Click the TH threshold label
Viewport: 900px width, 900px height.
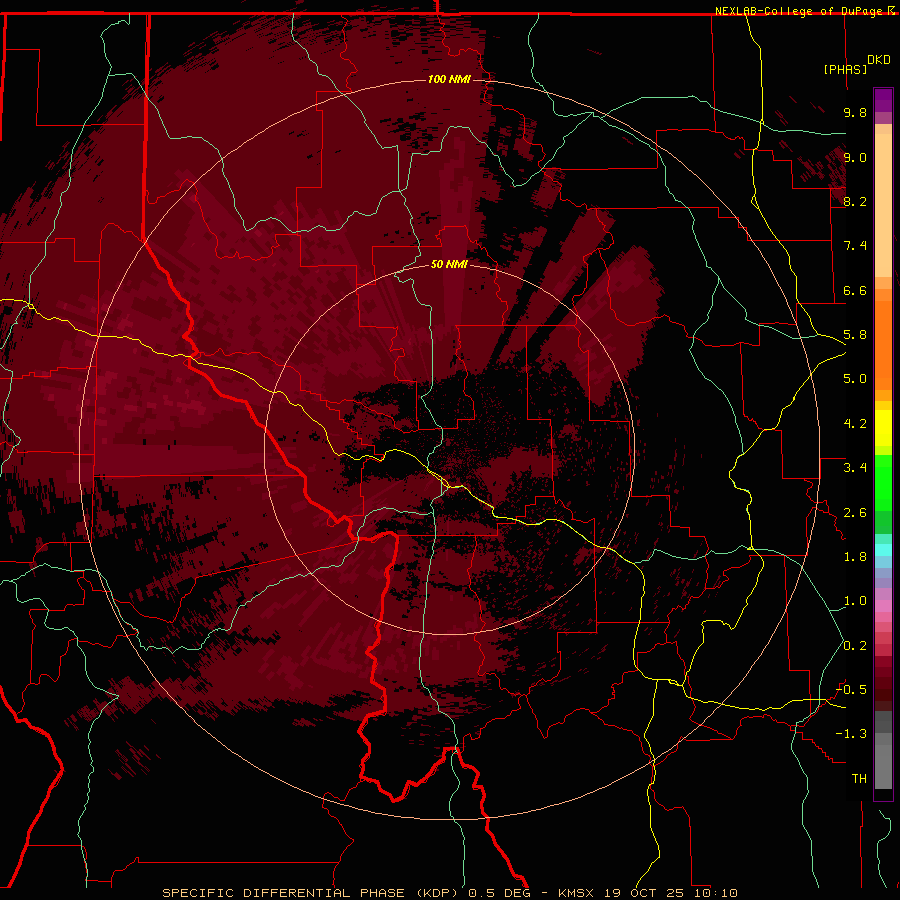[859, 779]
